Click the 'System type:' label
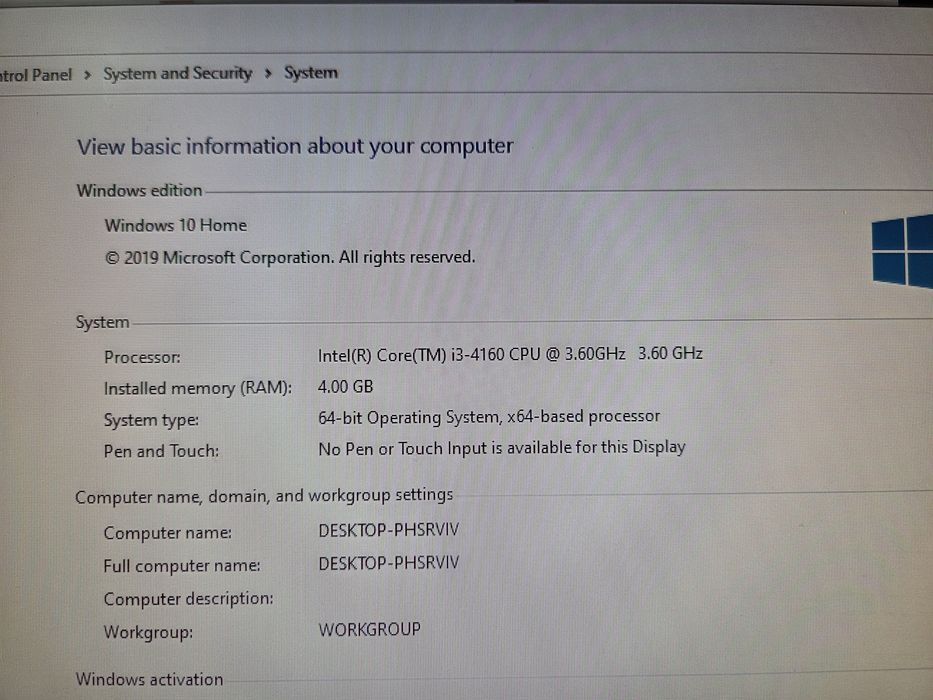Viewport: 933px width, 700px height. coord(151,420)
